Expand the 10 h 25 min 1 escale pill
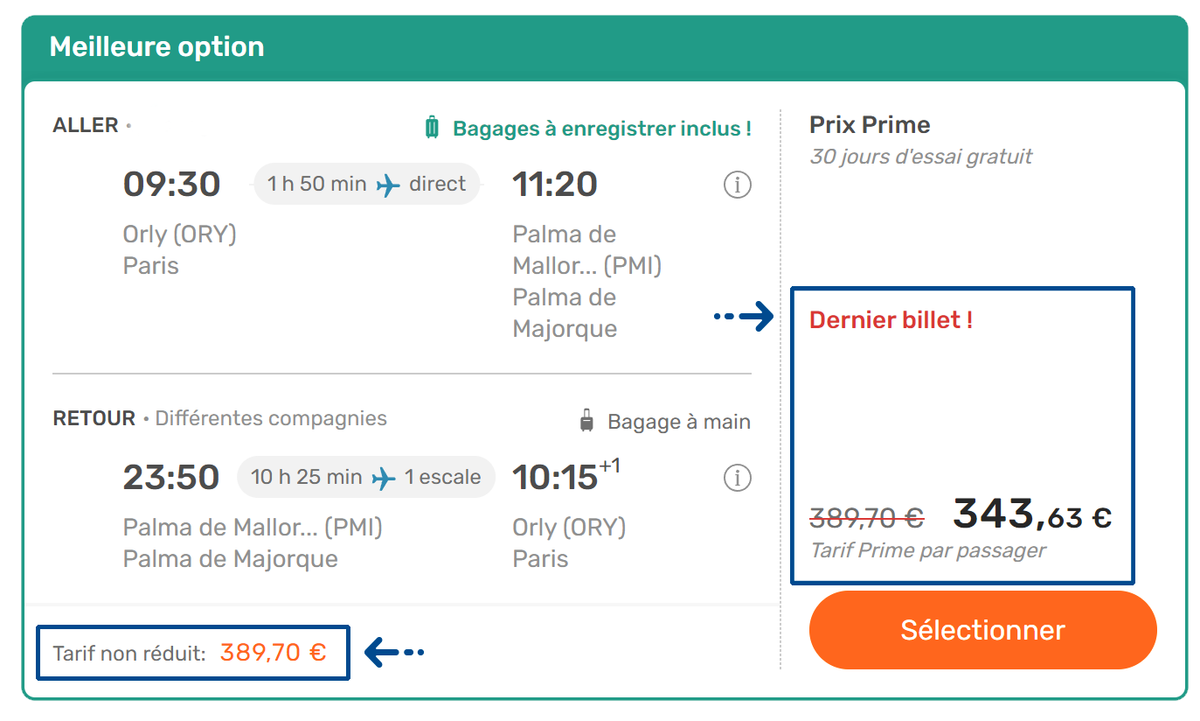This screenshot has height=721, width=1200. click(x=366, y=477)
